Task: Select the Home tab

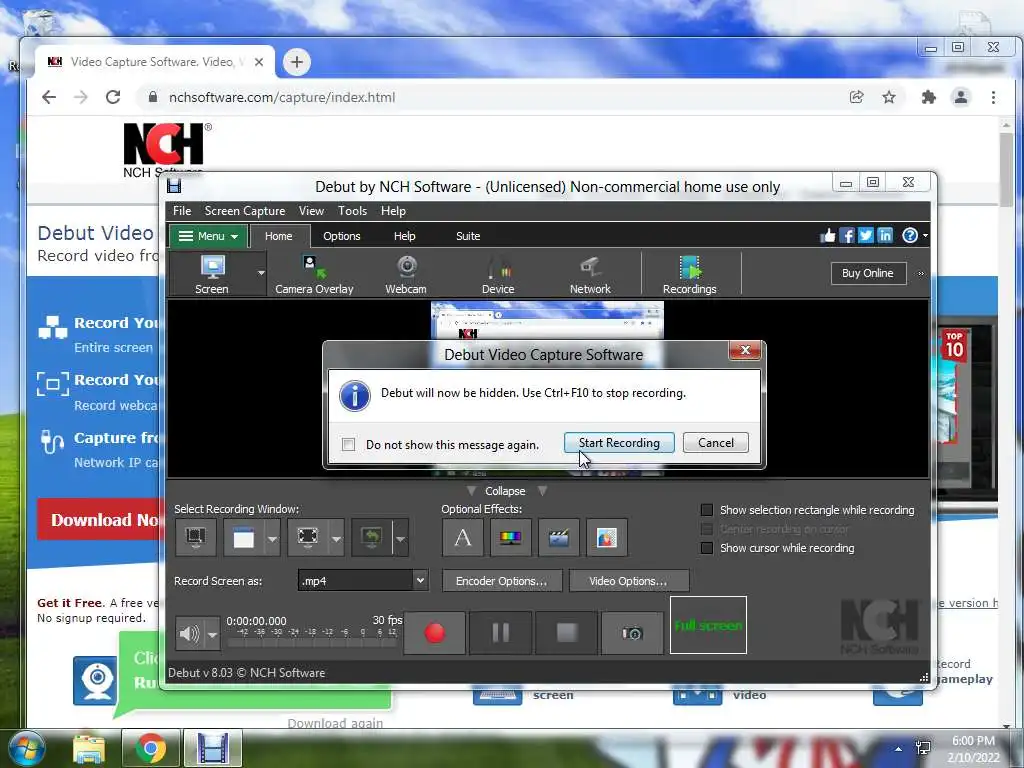Action: 278,236
